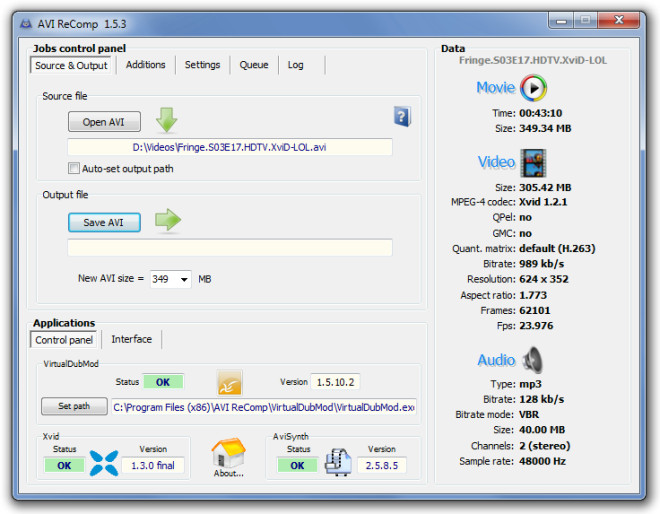Screen dimensions: 660x514
Task: Click the AviSynth OK status indicator
Action: (x=298, y=466)
